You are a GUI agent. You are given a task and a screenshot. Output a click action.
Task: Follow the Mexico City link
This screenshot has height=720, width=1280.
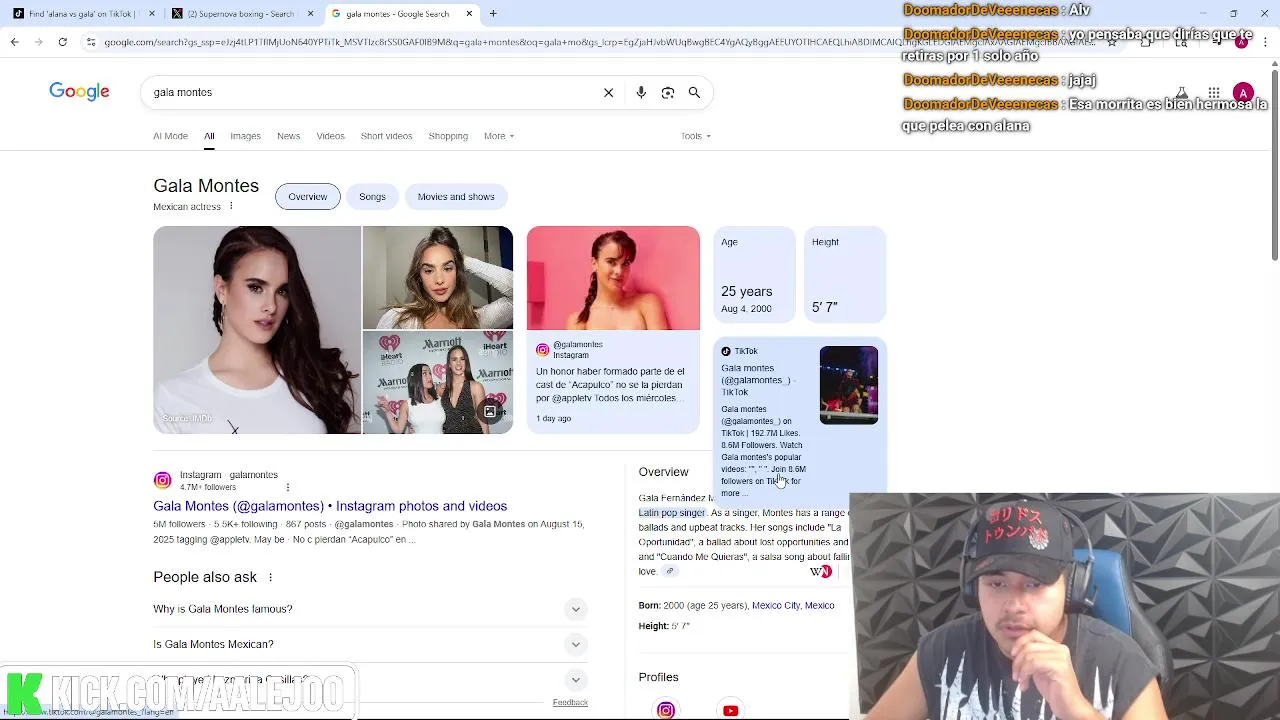tap(776, 605)
